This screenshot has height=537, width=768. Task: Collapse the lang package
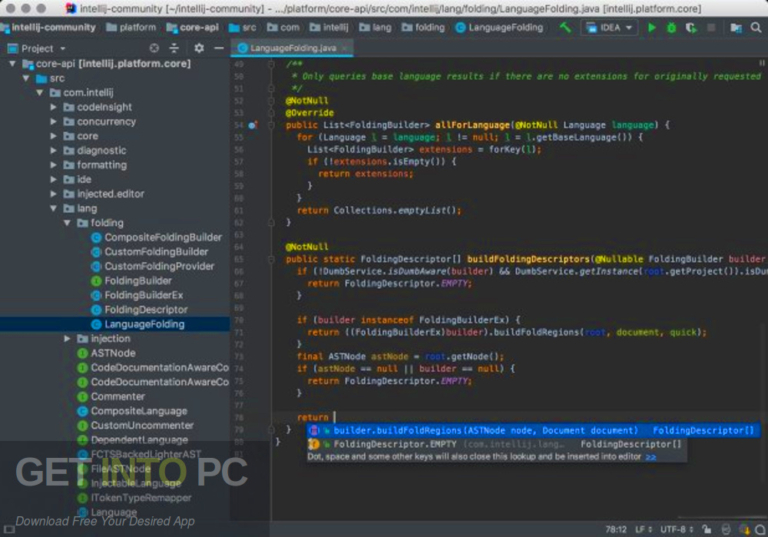point(53,208)
